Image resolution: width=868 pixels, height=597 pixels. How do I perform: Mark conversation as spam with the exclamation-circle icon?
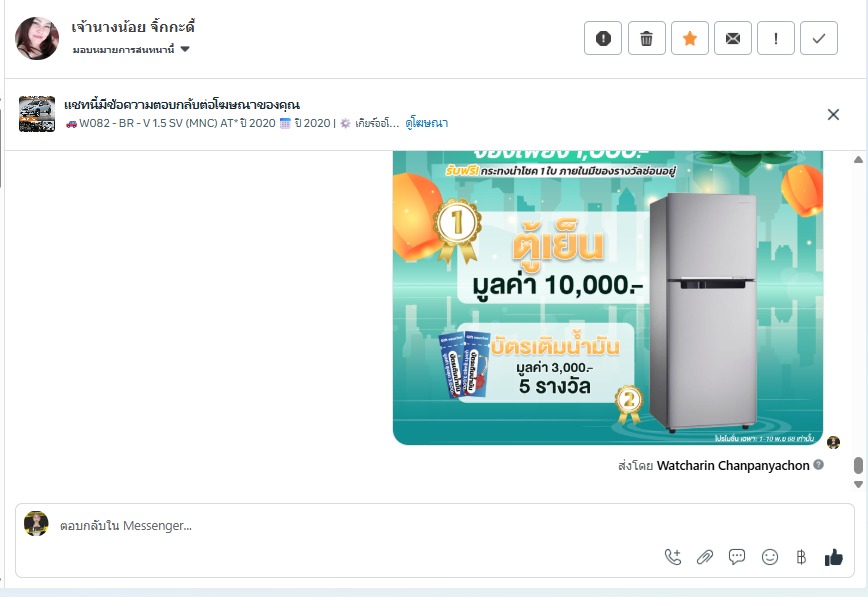(603, 38)
